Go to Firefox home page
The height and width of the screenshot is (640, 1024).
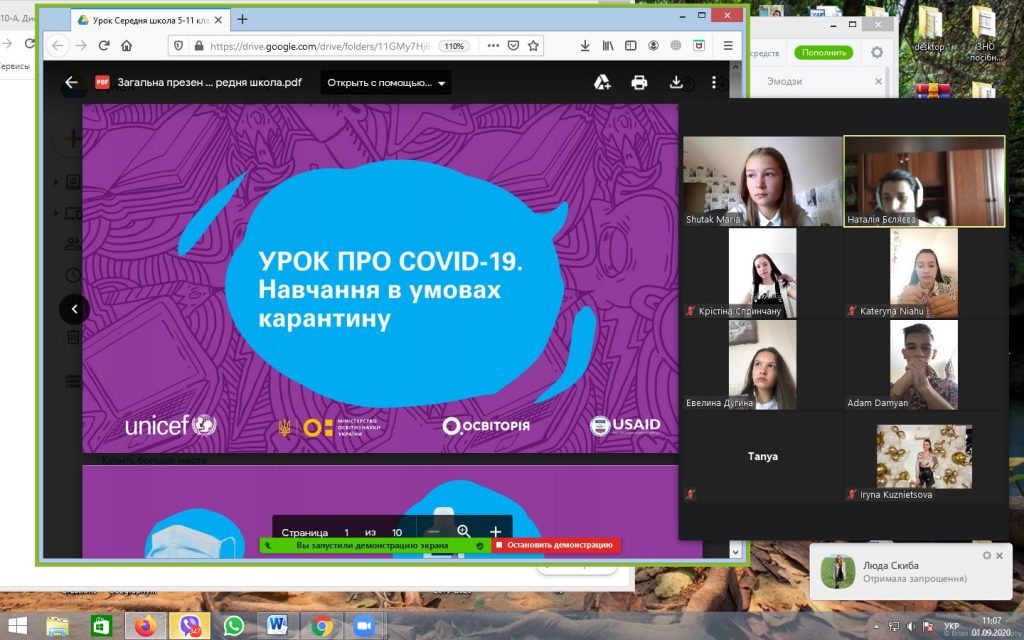click(x=127, y=46)
